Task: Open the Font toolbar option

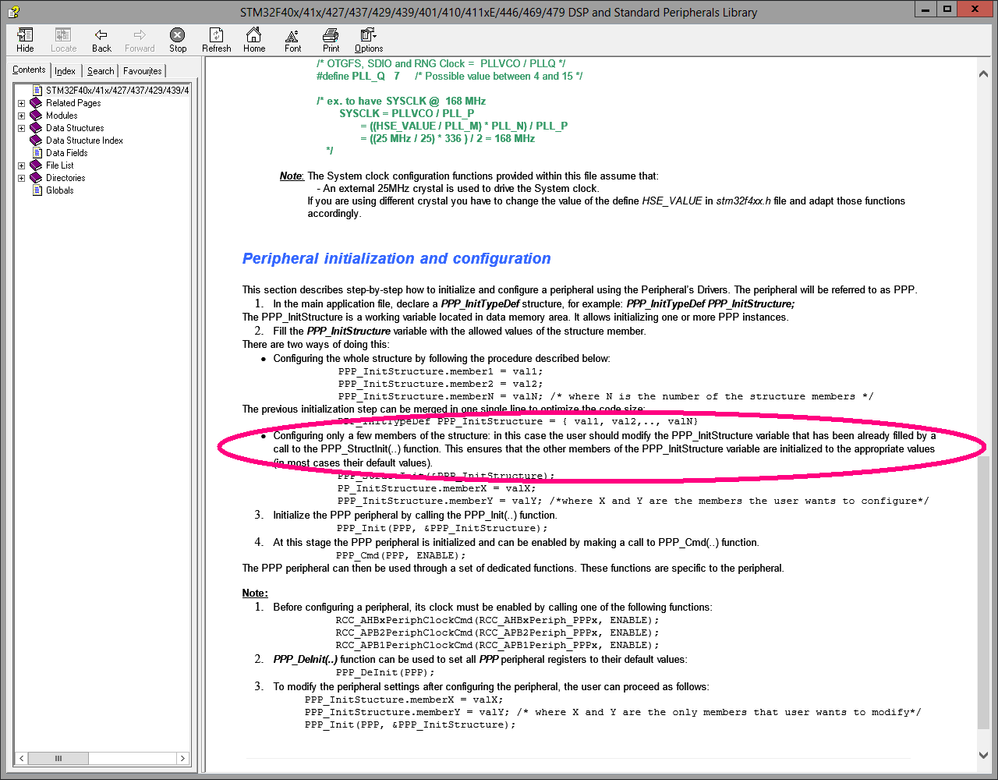Action: (x=293, y=40)
